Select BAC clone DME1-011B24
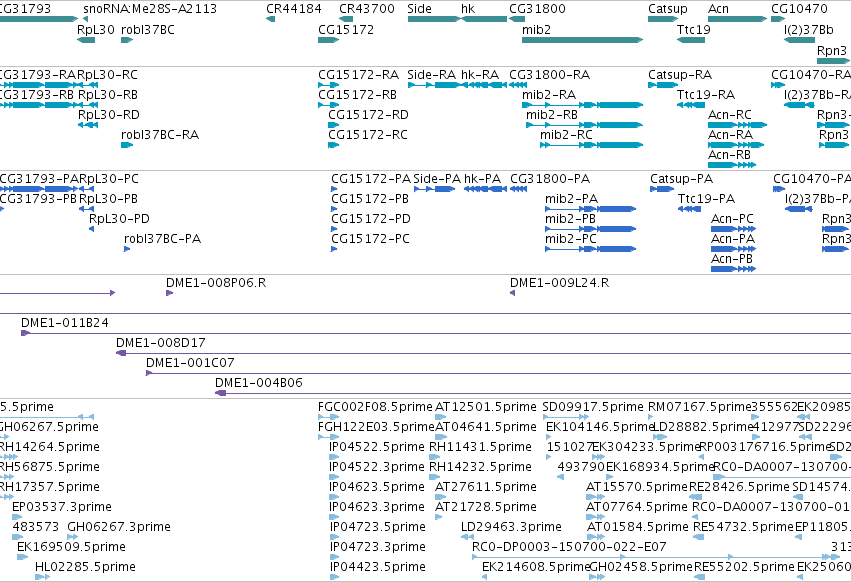851x582 pixels. 436,333
